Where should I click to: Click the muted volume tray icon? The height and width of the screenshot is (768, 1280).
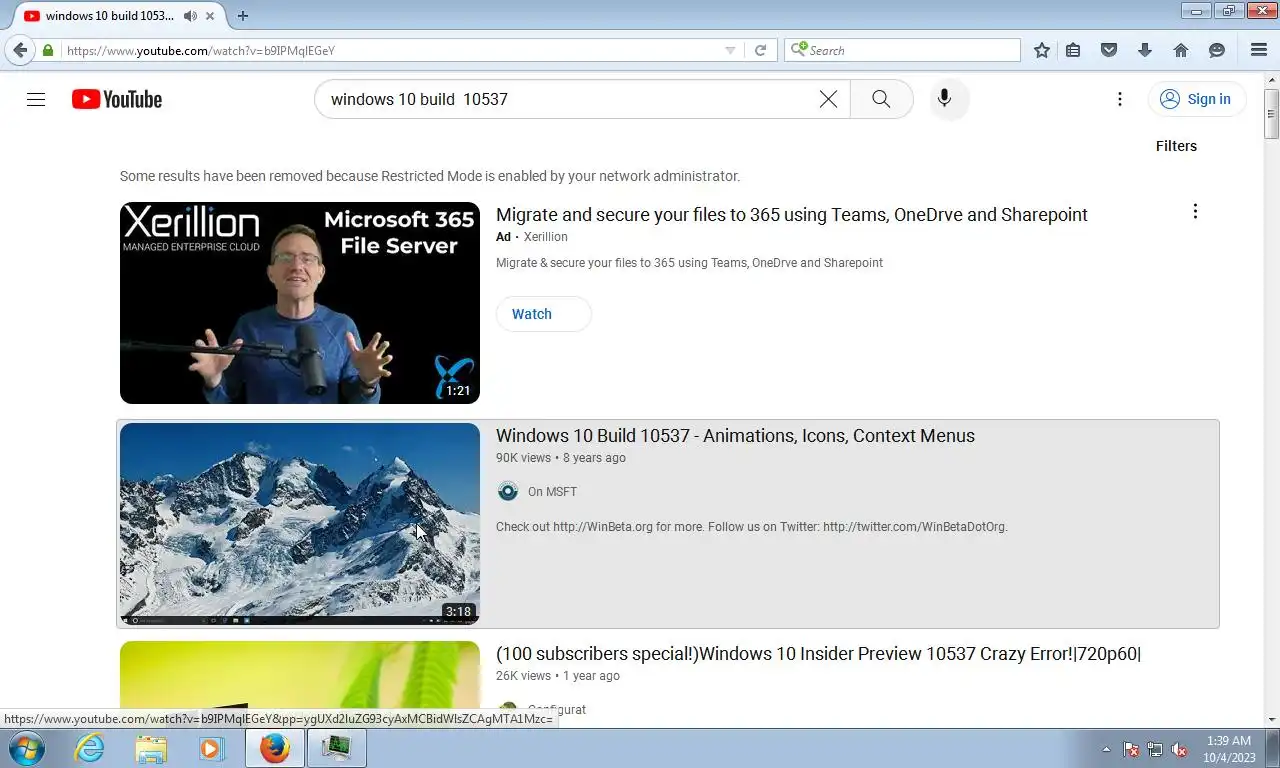pos(1180,749)
